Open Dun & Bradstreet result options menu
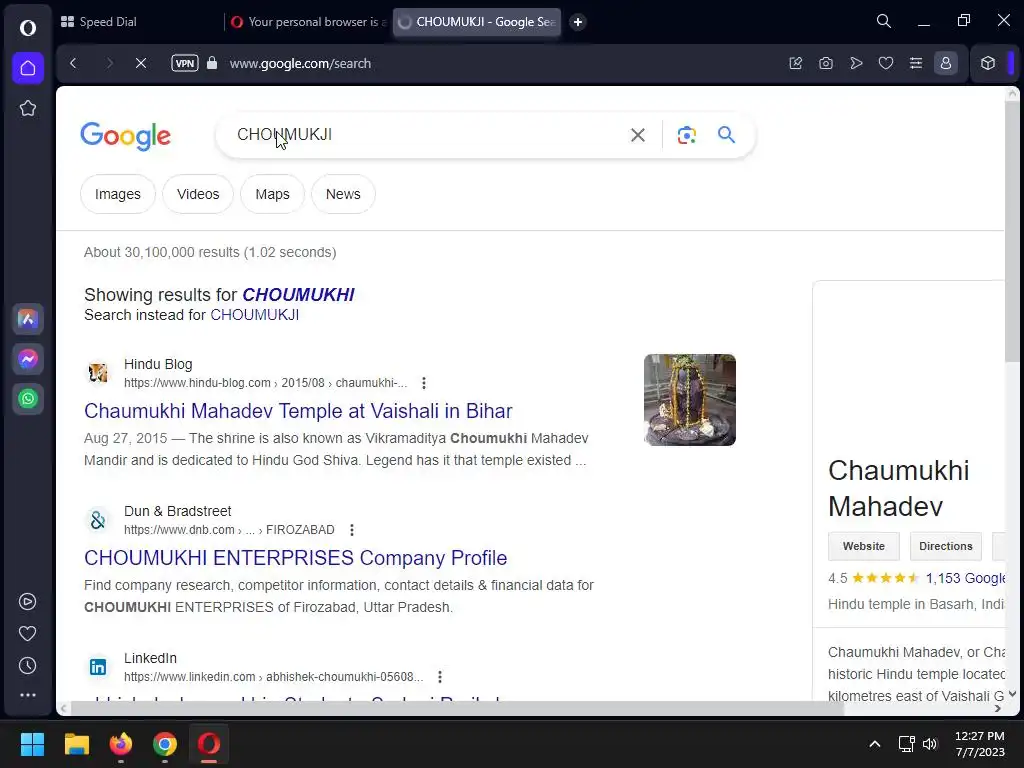This screenshot has height=768, width=1024. 352,530
